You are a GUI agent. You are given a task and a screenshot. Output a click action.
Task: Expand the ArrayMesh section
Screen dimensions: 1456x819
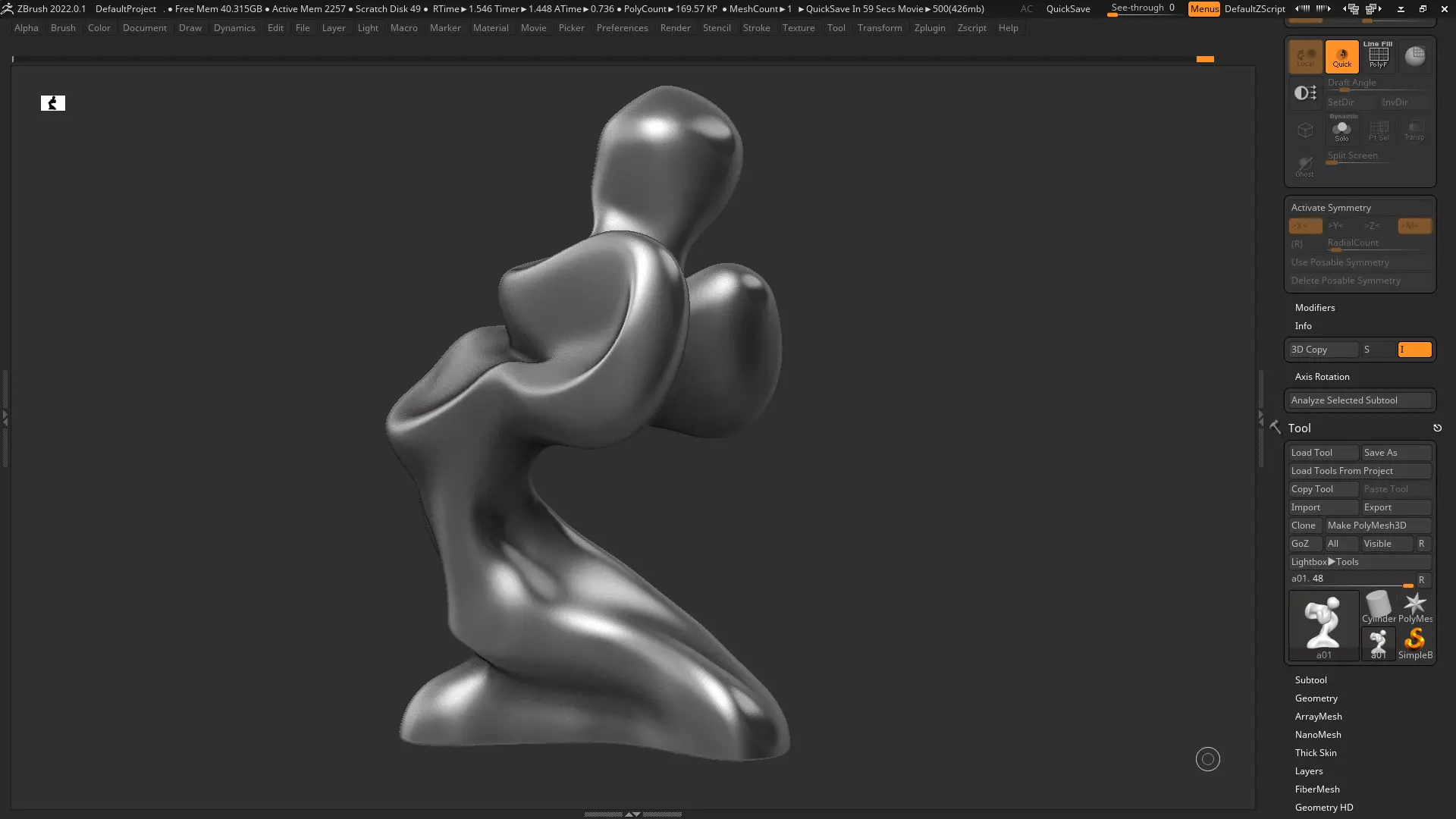click(1318, 717)
